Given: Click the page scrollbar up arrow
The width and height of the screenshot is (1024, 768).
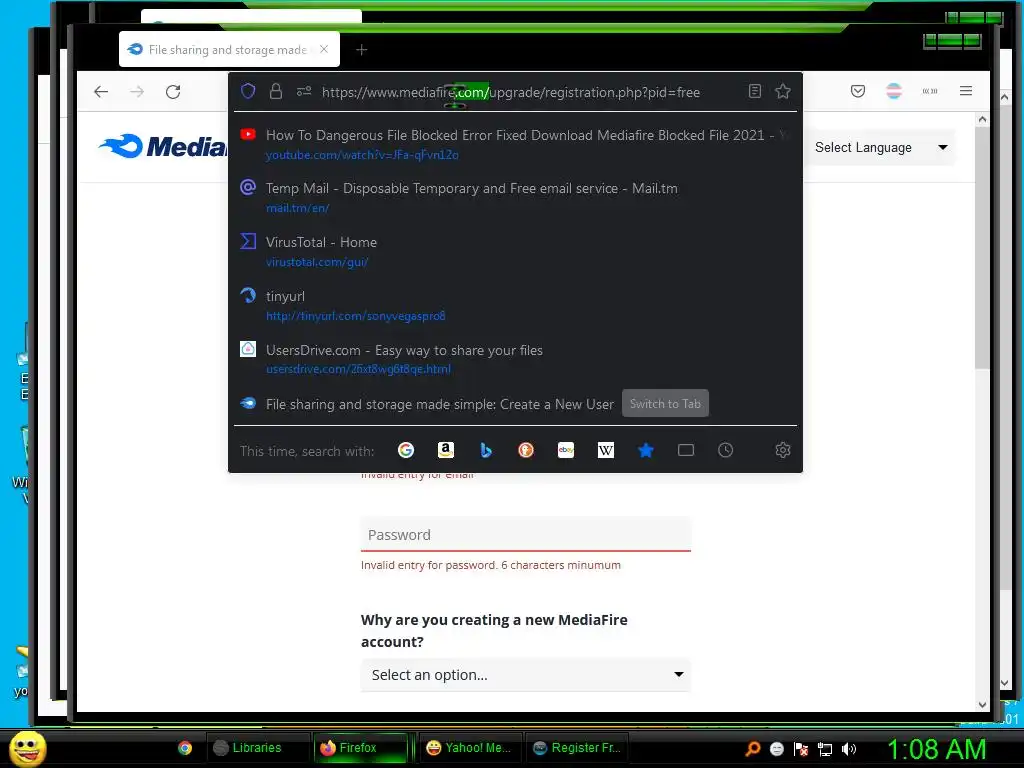Looking at the screenshot, I should [x=982, y=120].
